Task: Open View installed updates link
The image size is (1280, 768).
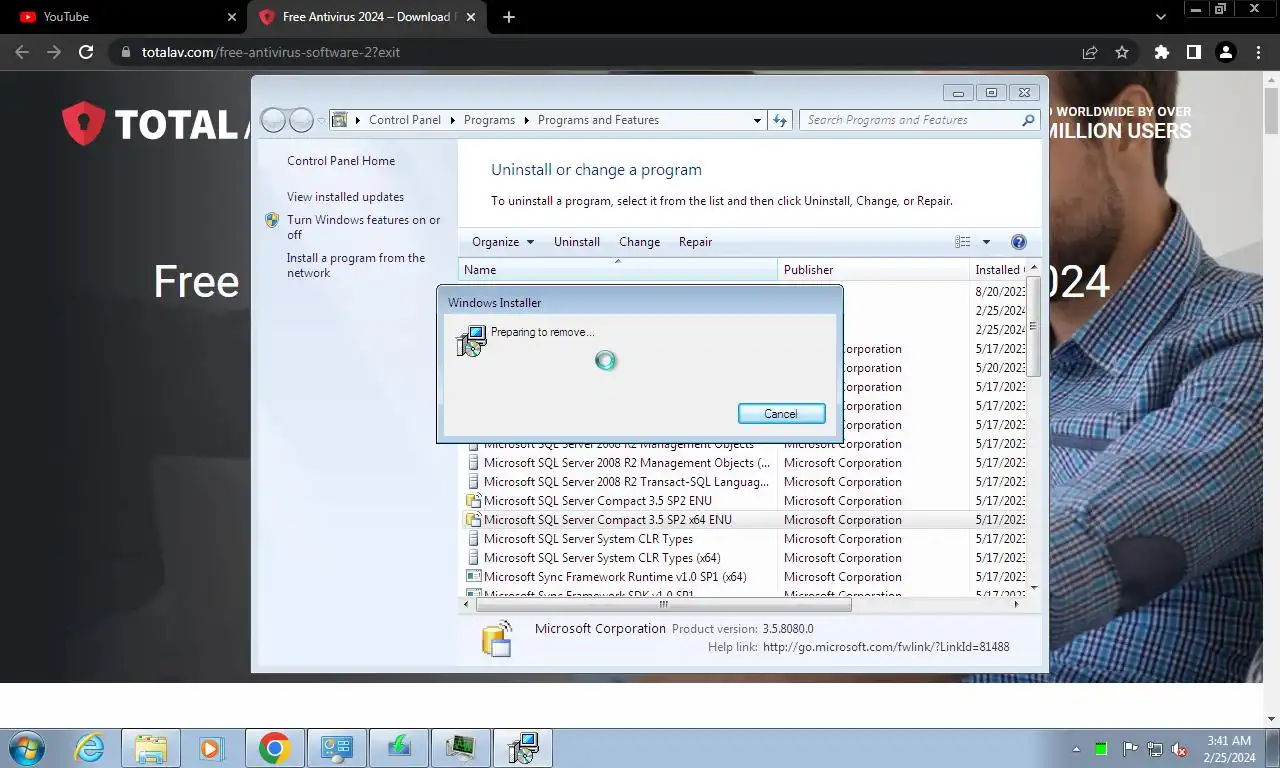Action: click(x=345, y=197)
